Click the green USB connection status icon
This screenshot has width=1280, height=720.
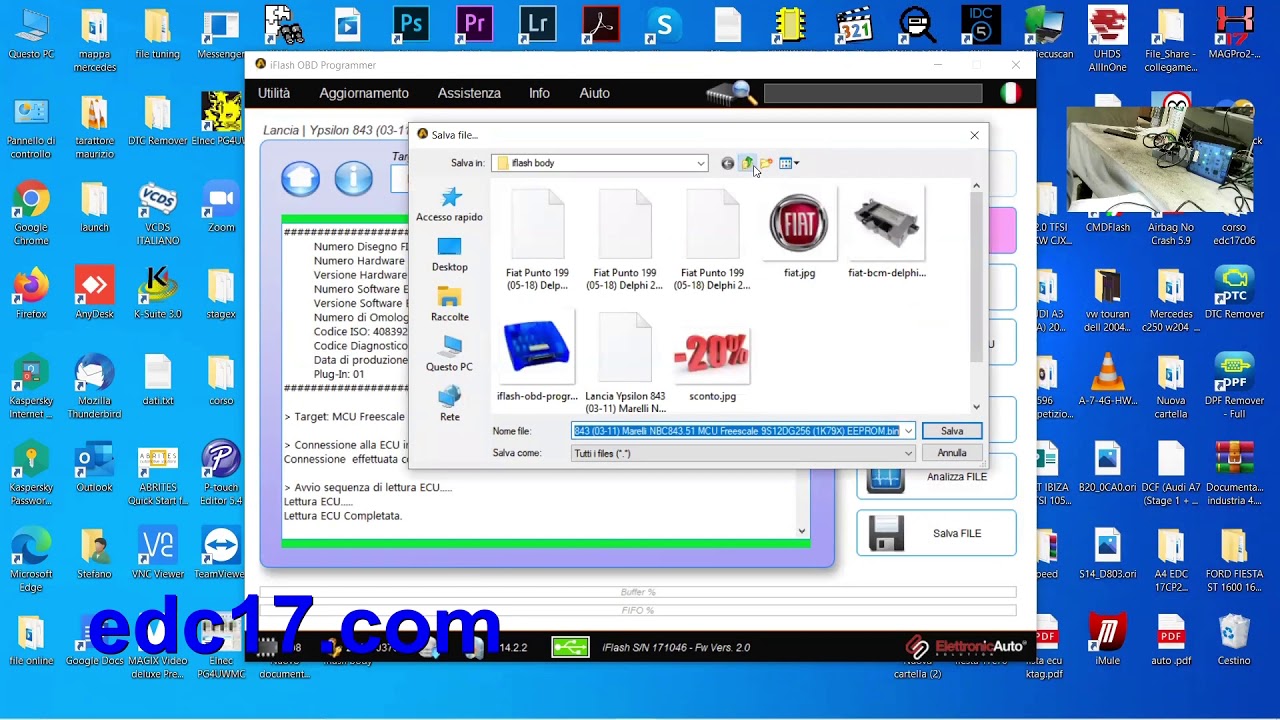tap(570, 647)
